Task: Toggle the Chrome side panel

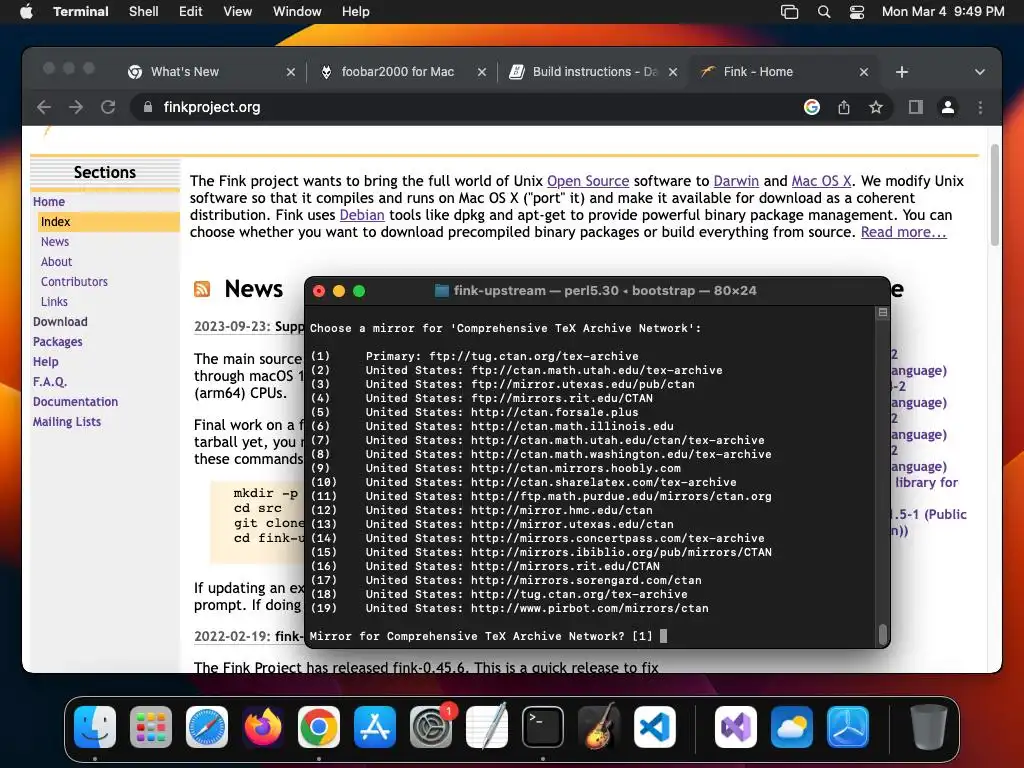Action: point(916,107)
